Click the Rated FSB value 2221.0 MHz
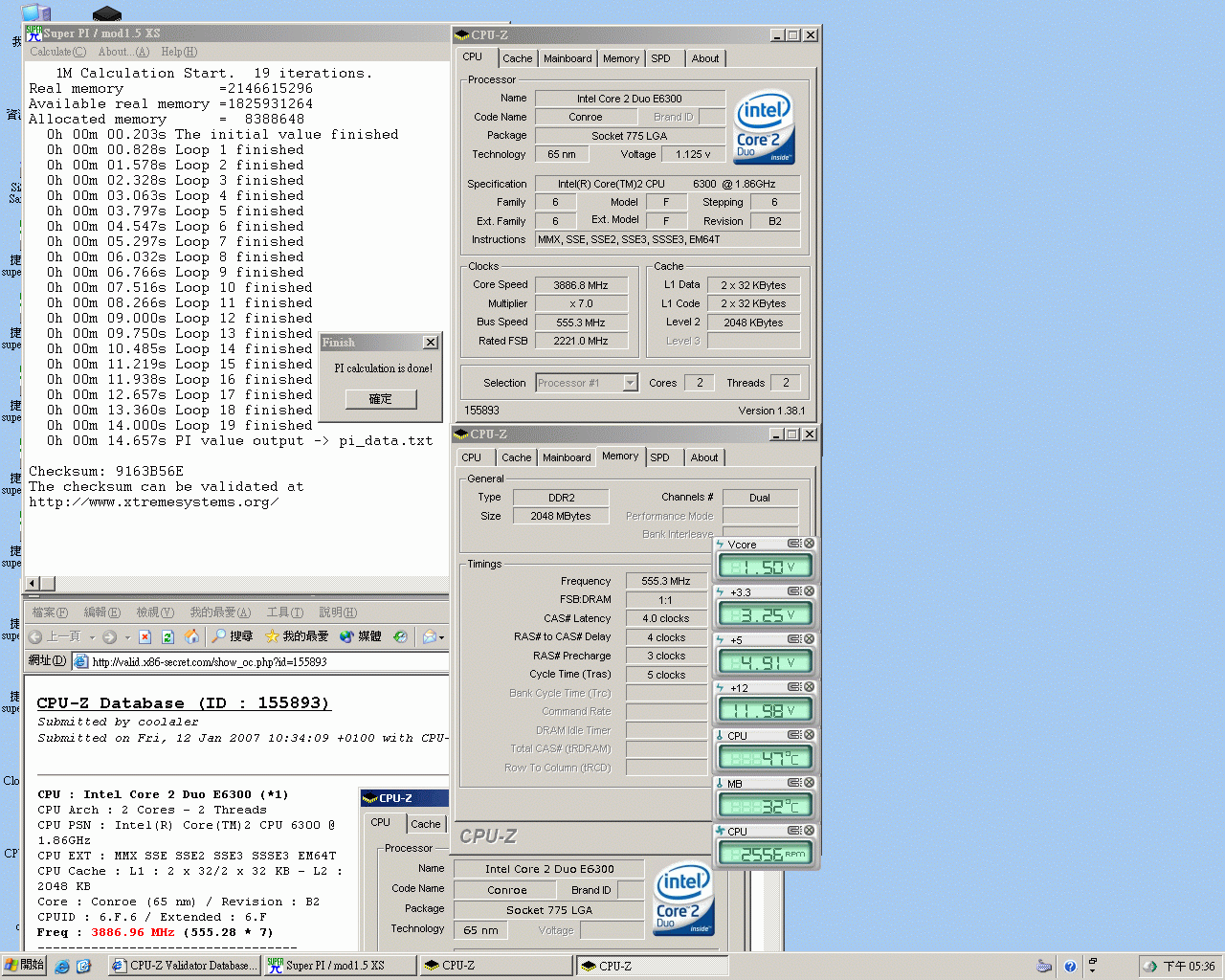This screenshot has height=980, width=1225. tap(582, 341)
